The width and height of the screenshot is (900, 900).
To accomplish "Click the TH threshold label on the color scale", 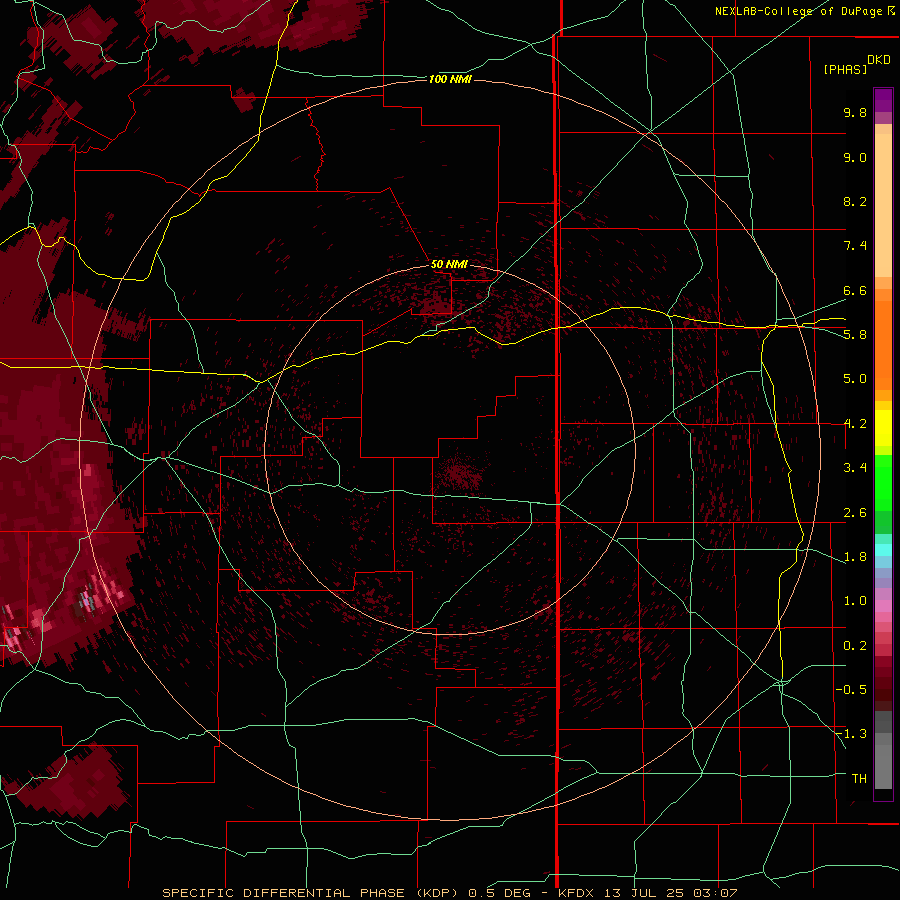I will [x=859, y=779].
